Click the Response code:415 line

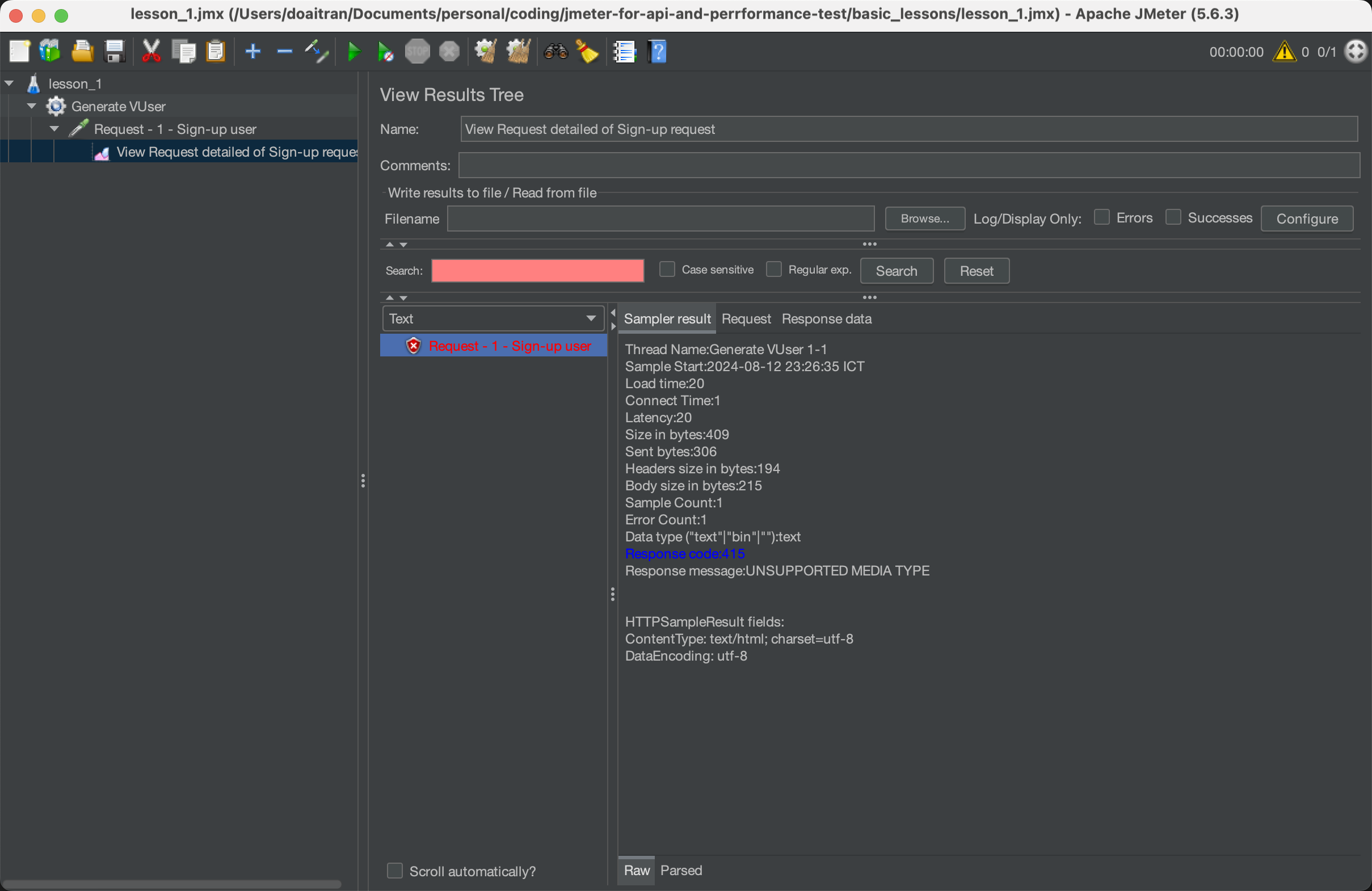pos(685,554)
